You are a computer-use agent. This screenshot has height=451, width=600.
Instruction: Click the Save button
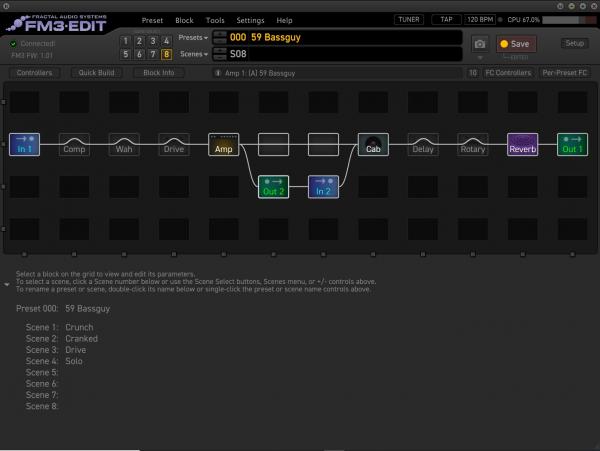(516, 44)
